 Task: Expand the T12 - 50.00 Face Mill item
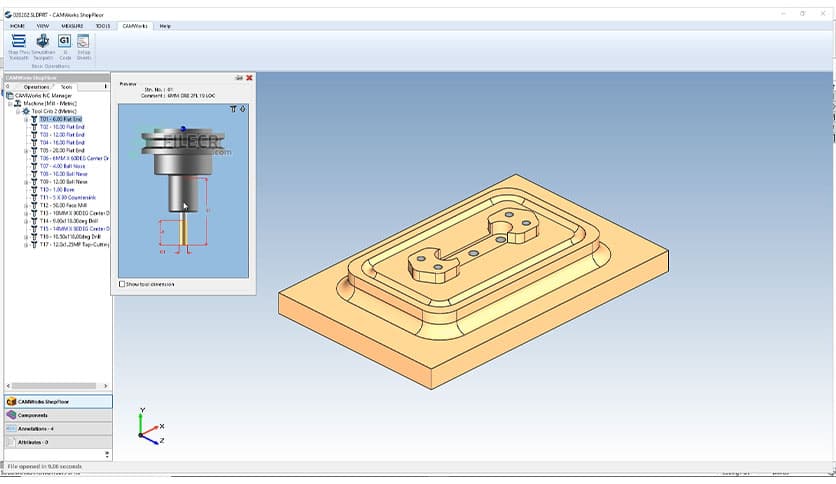(26, 205)
